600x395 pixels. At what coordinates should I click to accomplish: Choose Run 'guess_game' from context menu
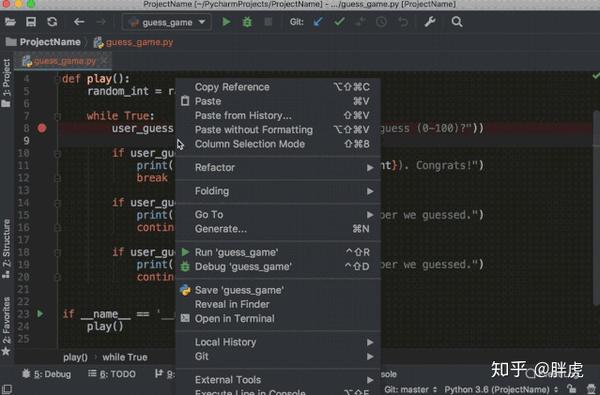278,253
